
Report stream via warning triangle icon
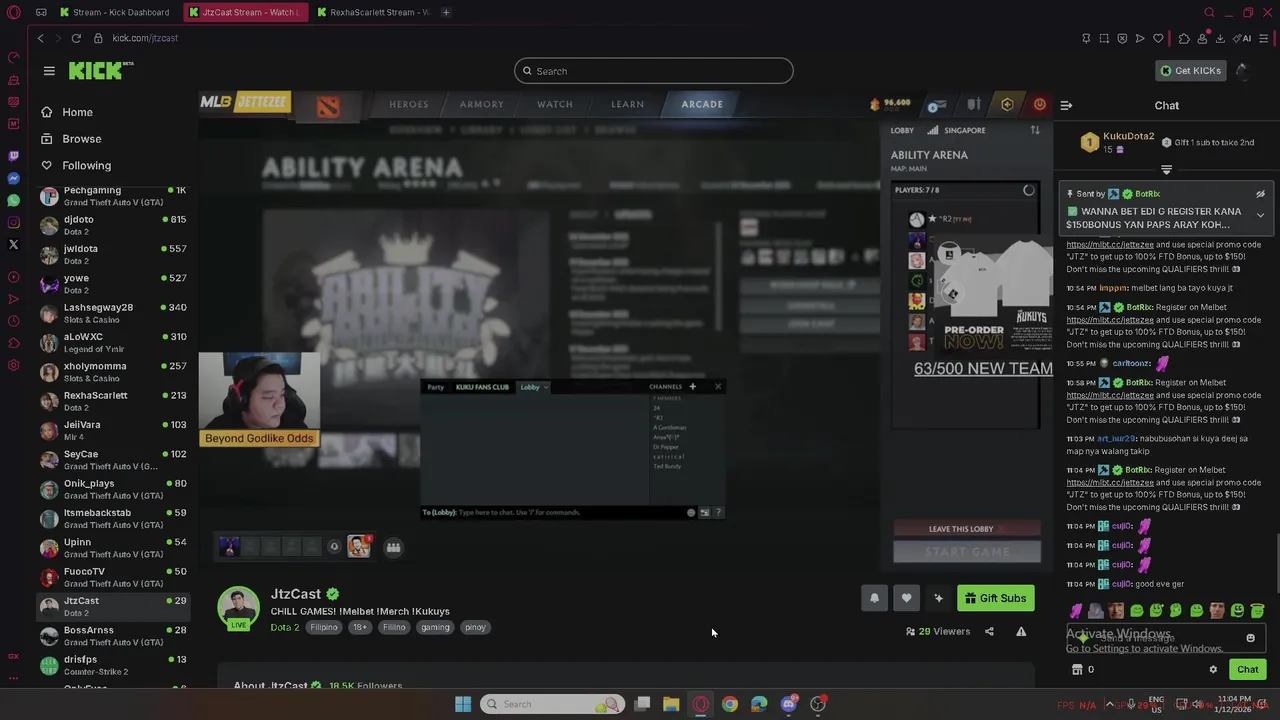pyautogui.click(x=1021, y=631)
